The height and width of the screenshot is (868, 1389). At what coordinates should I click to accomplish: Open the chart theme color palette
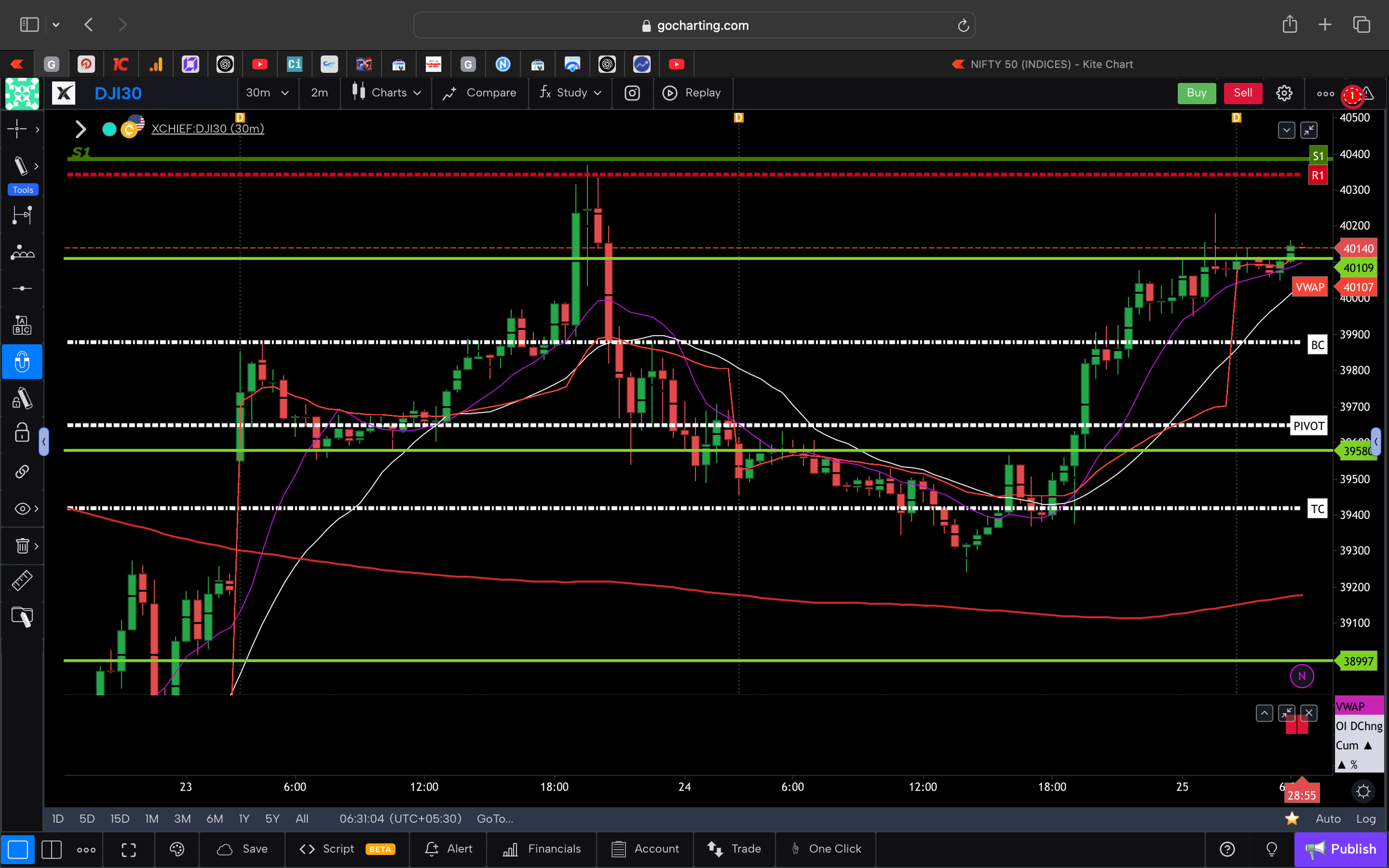(x=177, y=850)
